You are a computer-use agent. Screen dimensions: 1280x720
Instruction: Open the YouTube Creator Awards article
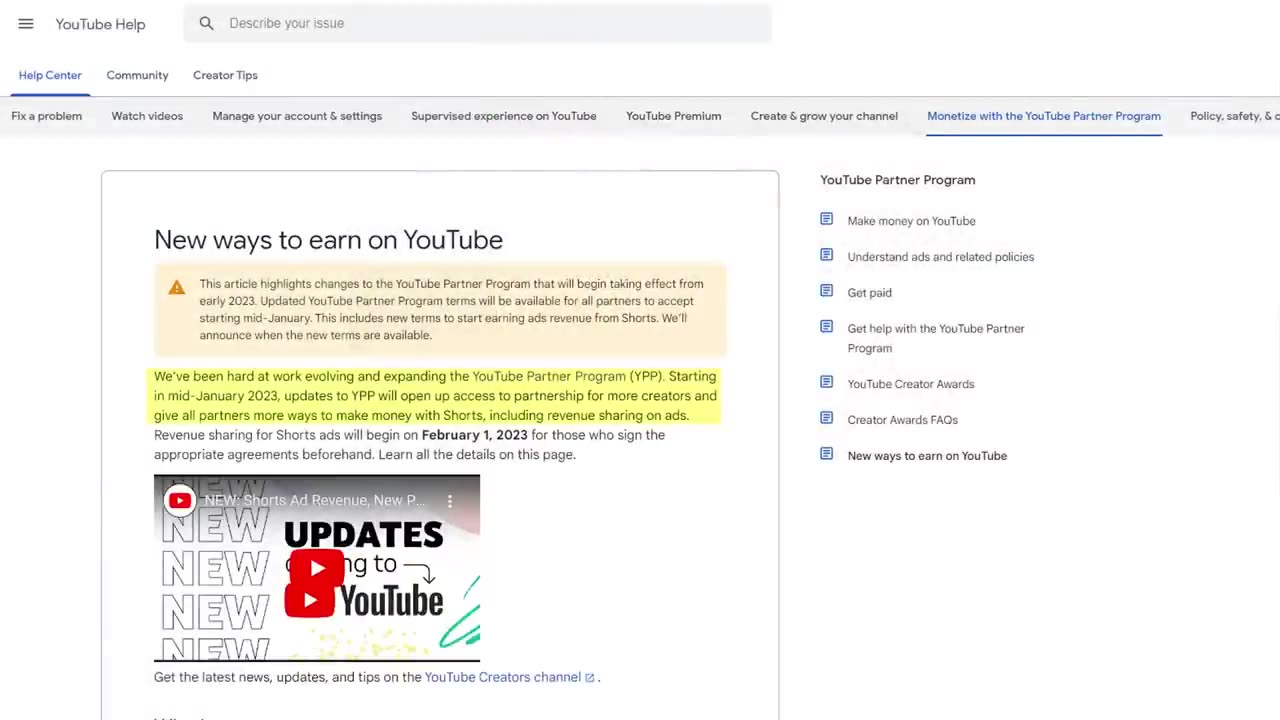click(x=911, y=384)
